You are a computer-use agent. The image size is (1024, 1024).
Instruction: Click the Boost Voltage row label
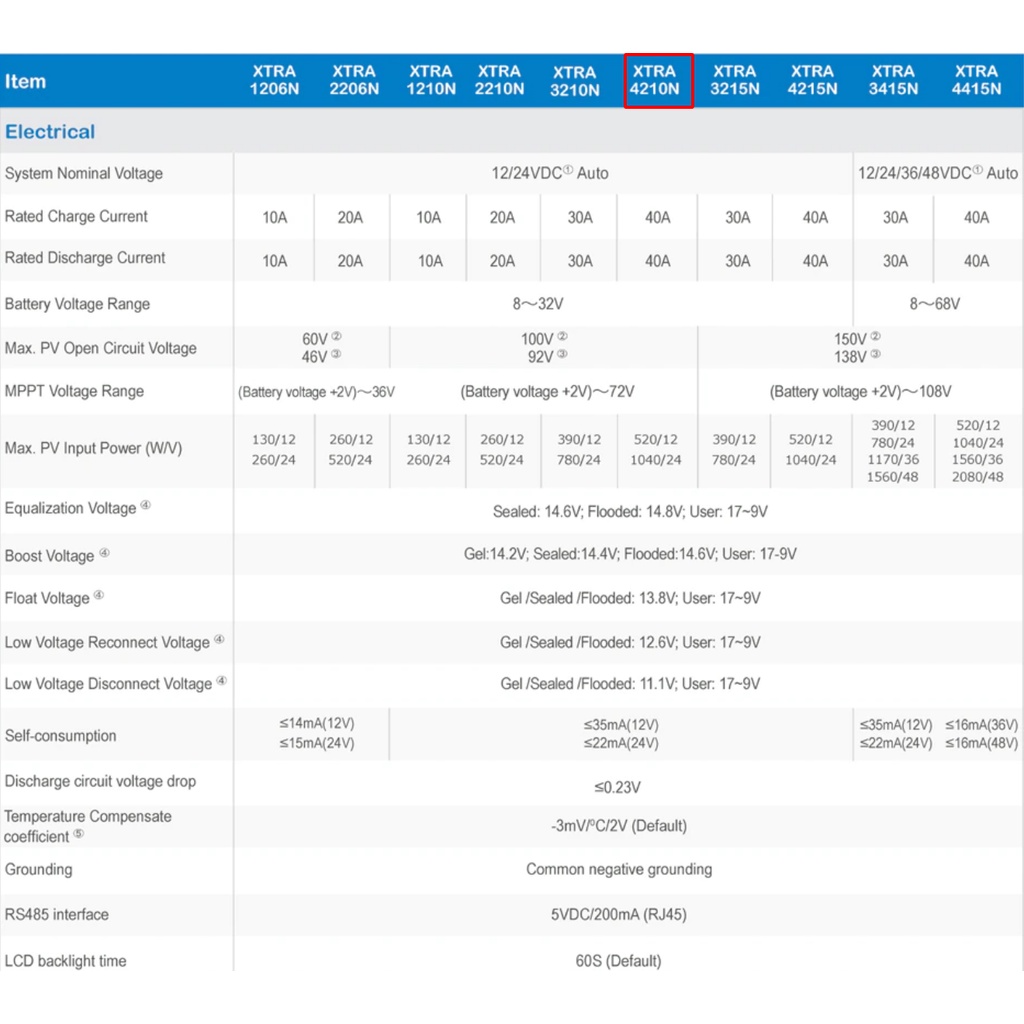56,556
